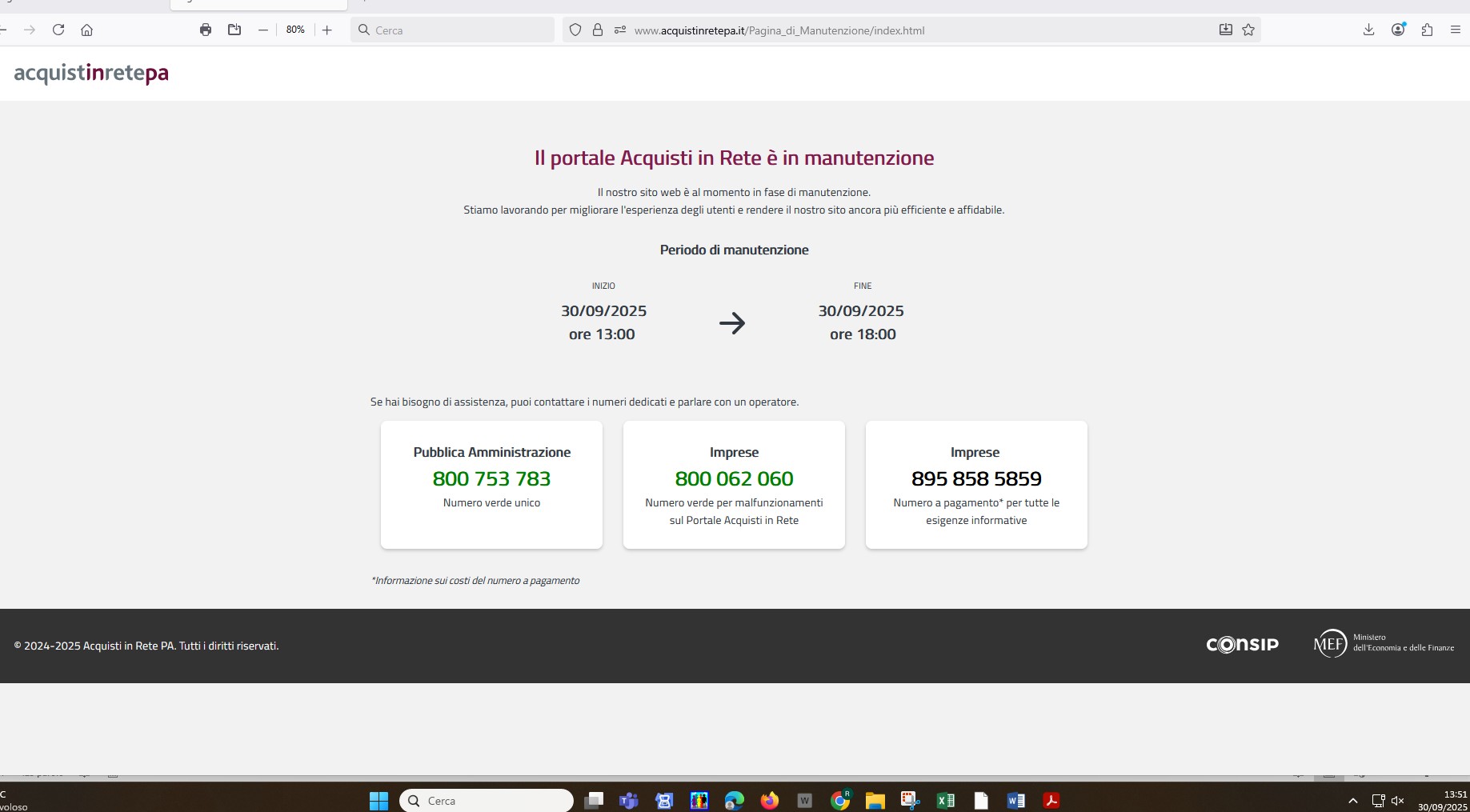Open the extensions puzzle-piece icon
1470x812 pixels.
[x=1427, y=30]
